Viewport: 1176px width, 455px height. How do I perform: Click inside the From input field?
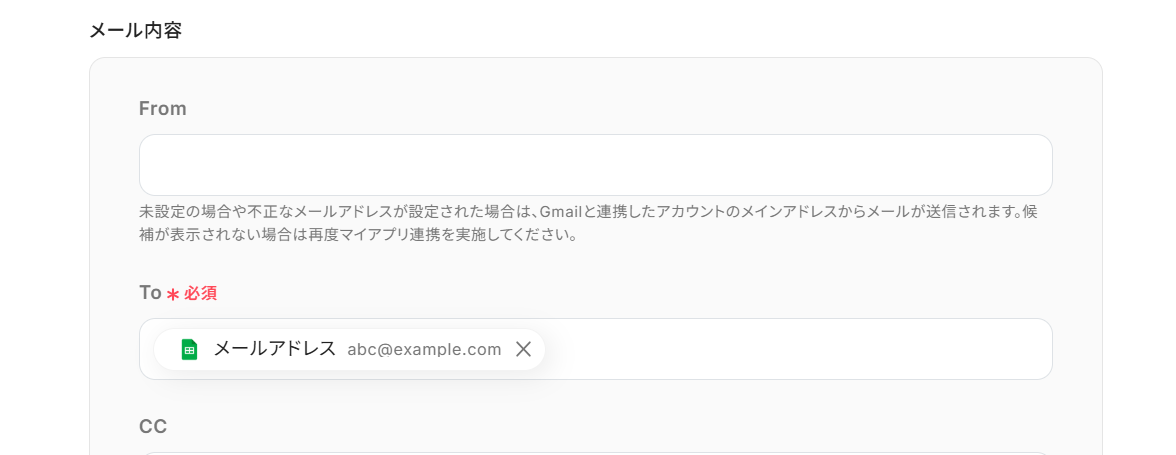[595, 165]
